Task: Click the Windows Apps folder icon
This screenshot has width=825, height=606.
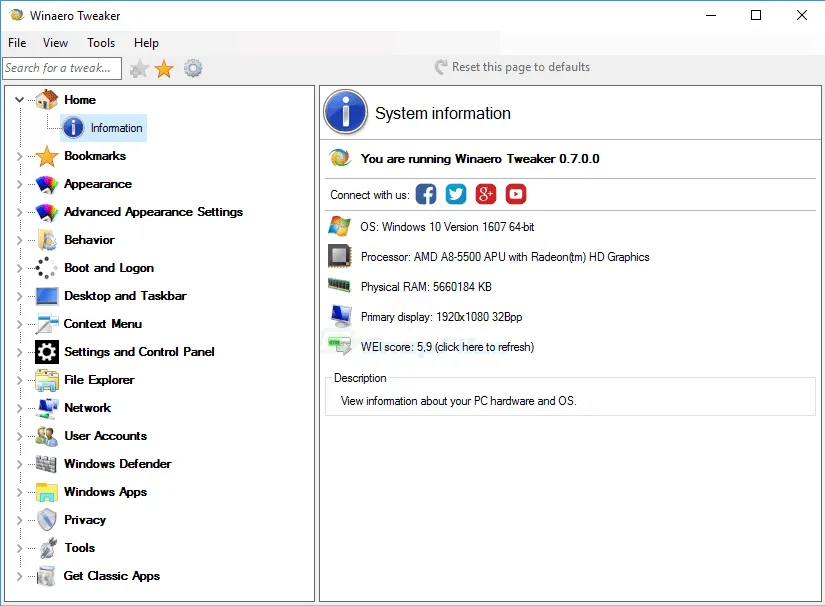Action: click(47, 492)
